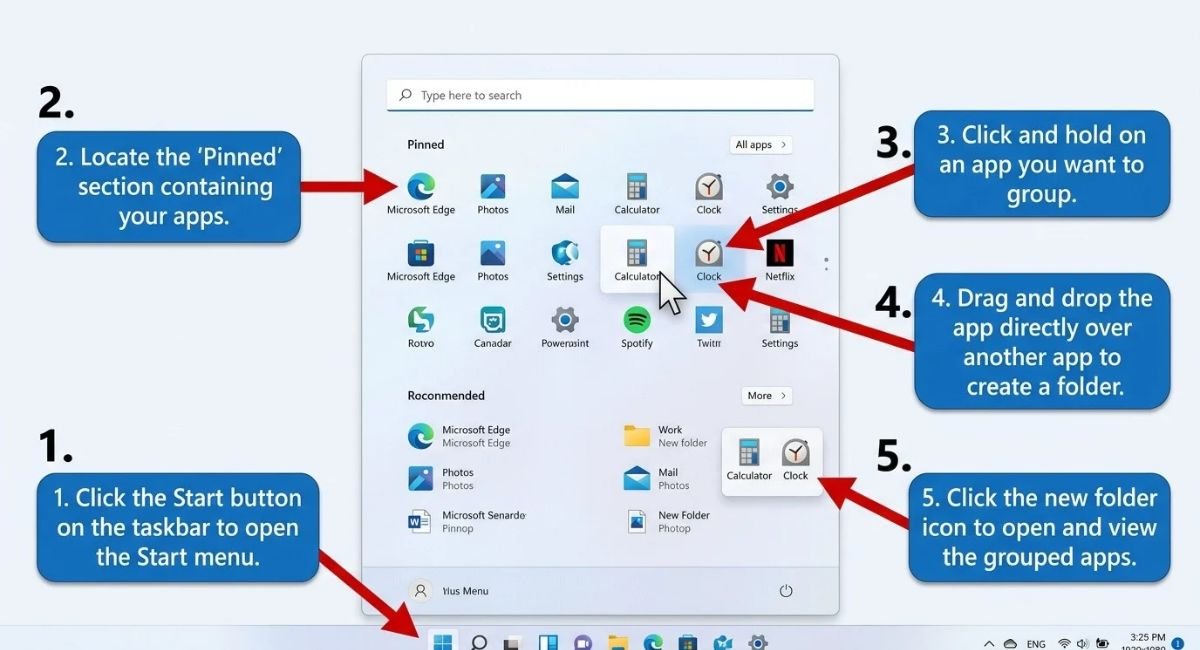Click the All apps button
This screenshot has height=650, width=1200.
(x=761, y=145)
